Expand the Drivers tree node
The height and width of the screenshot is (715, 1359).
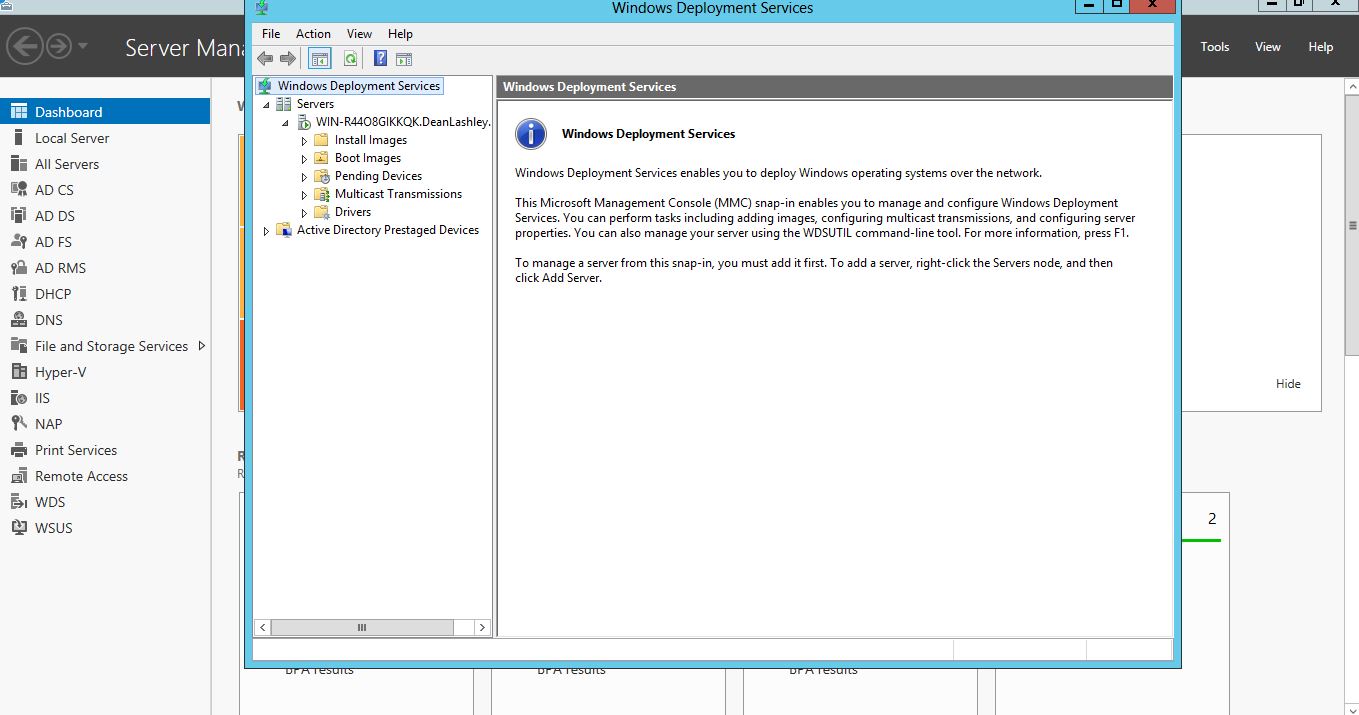point(305,213)
